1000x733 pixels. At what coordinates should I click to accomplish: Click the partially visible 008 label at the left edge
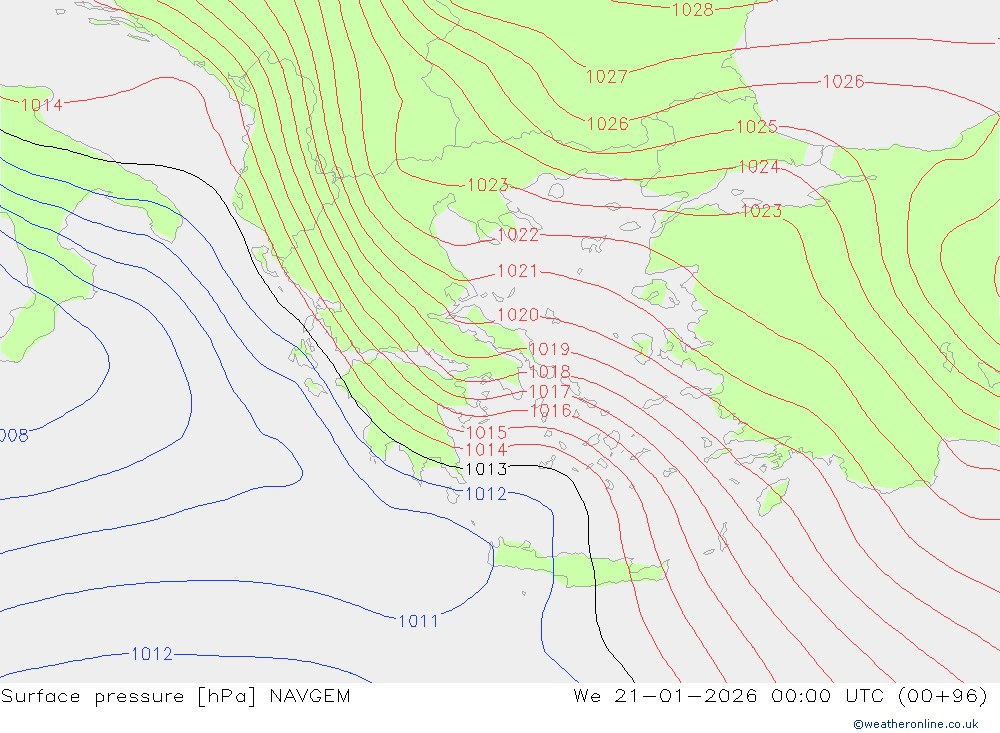(14, 436)
